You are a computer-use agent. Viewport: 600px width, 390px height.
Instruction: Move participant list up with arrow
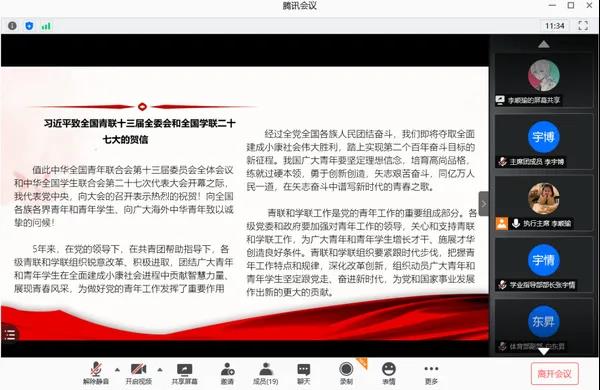click(544, 44)
